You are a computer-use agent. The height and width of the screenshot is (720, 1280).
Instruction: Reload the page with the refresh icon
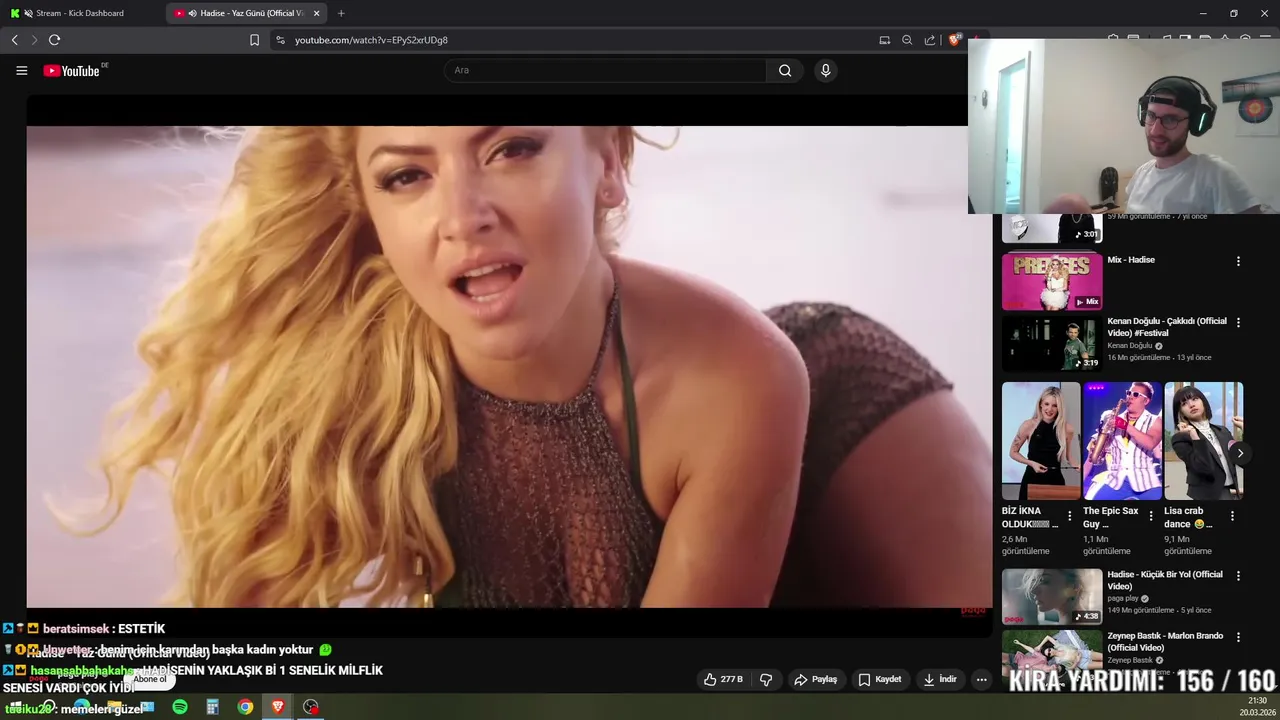[x=55, y=40]
